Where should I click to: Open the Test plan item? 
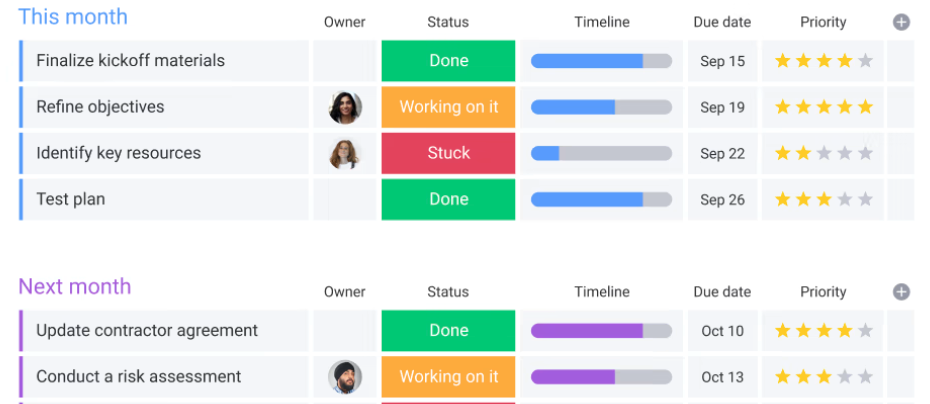pos(70,199)
